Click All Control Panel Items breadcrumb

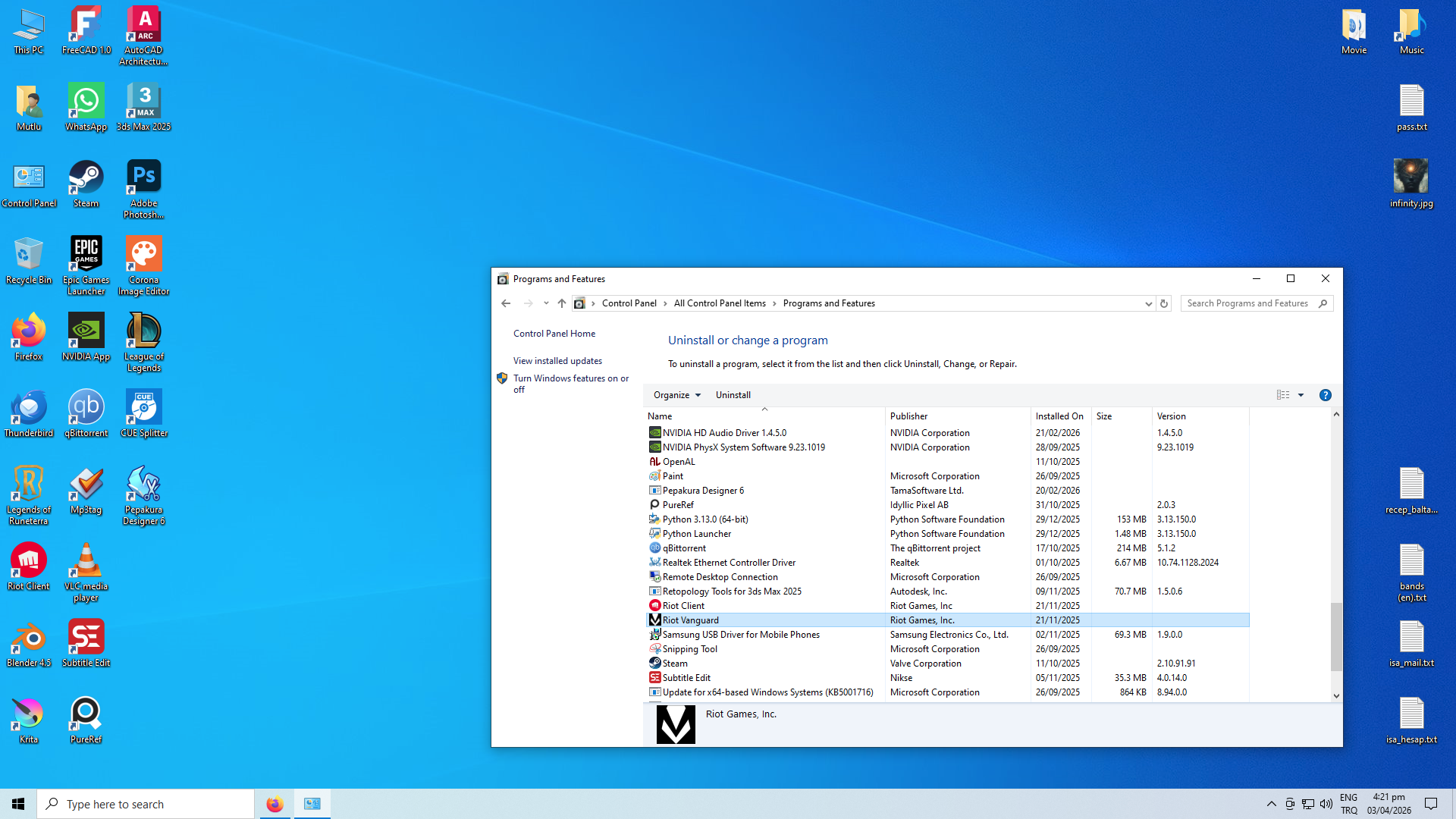[720, 303]
